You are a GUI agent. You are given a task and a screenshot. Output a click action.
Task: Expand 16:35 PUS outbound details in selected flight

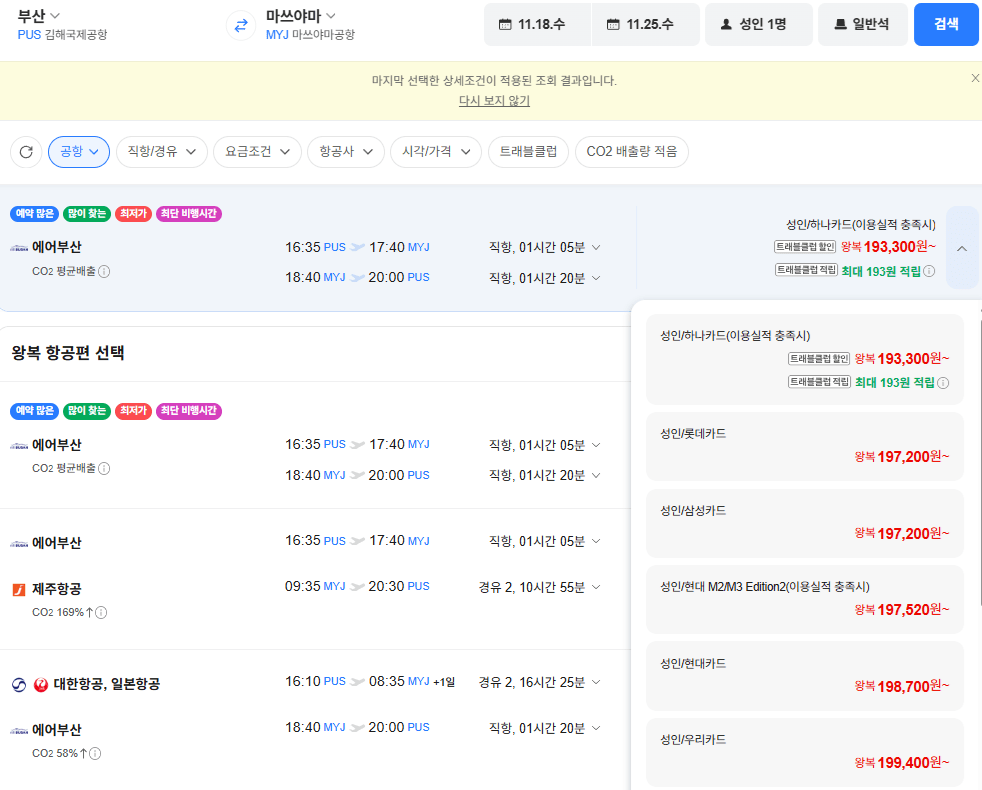596,247
